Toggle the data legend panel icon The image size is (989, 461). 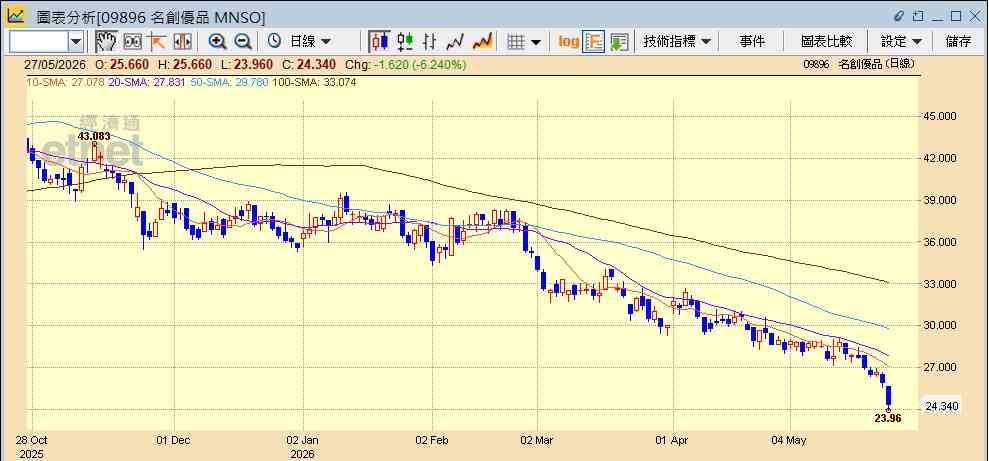(594, 42)
